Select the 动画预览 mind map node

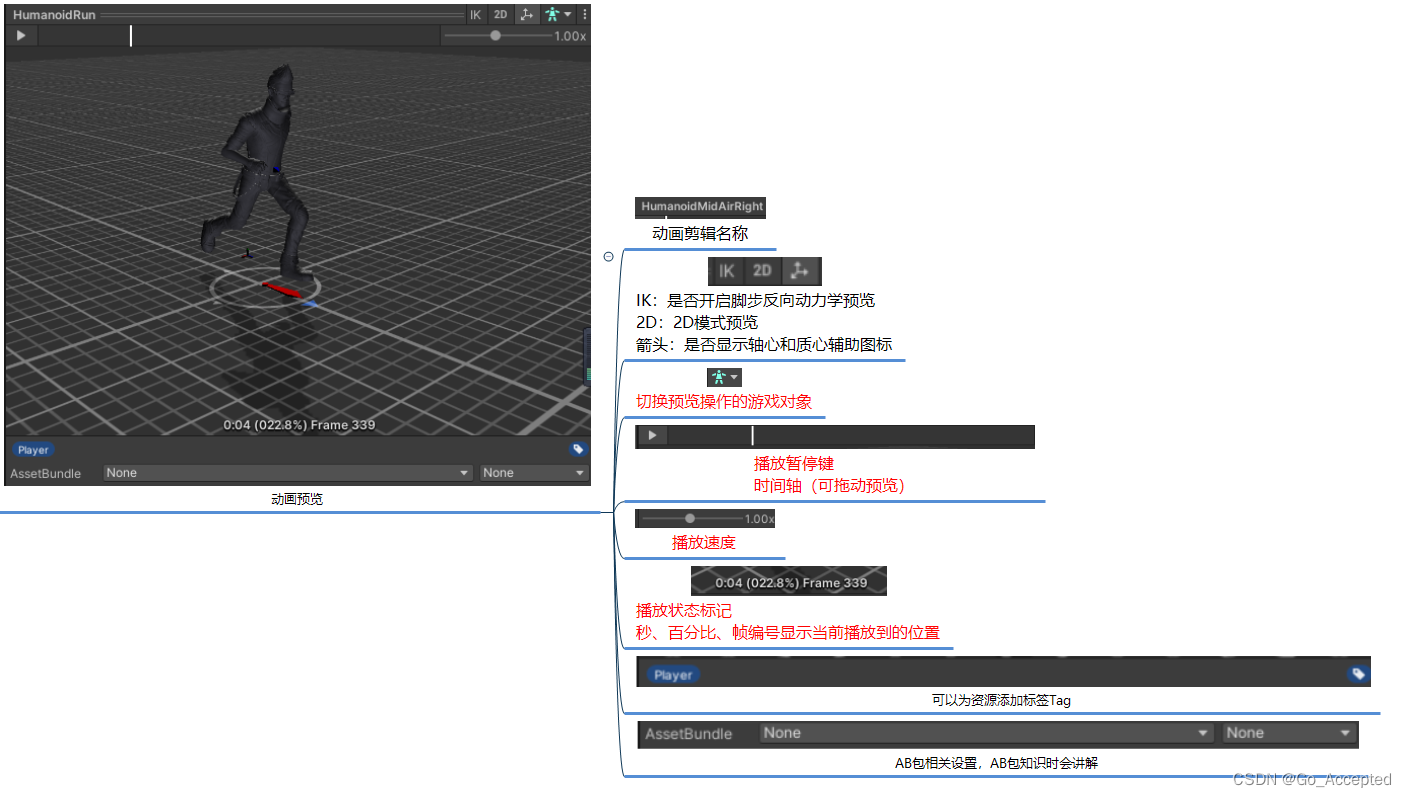[x=297, y=499]
